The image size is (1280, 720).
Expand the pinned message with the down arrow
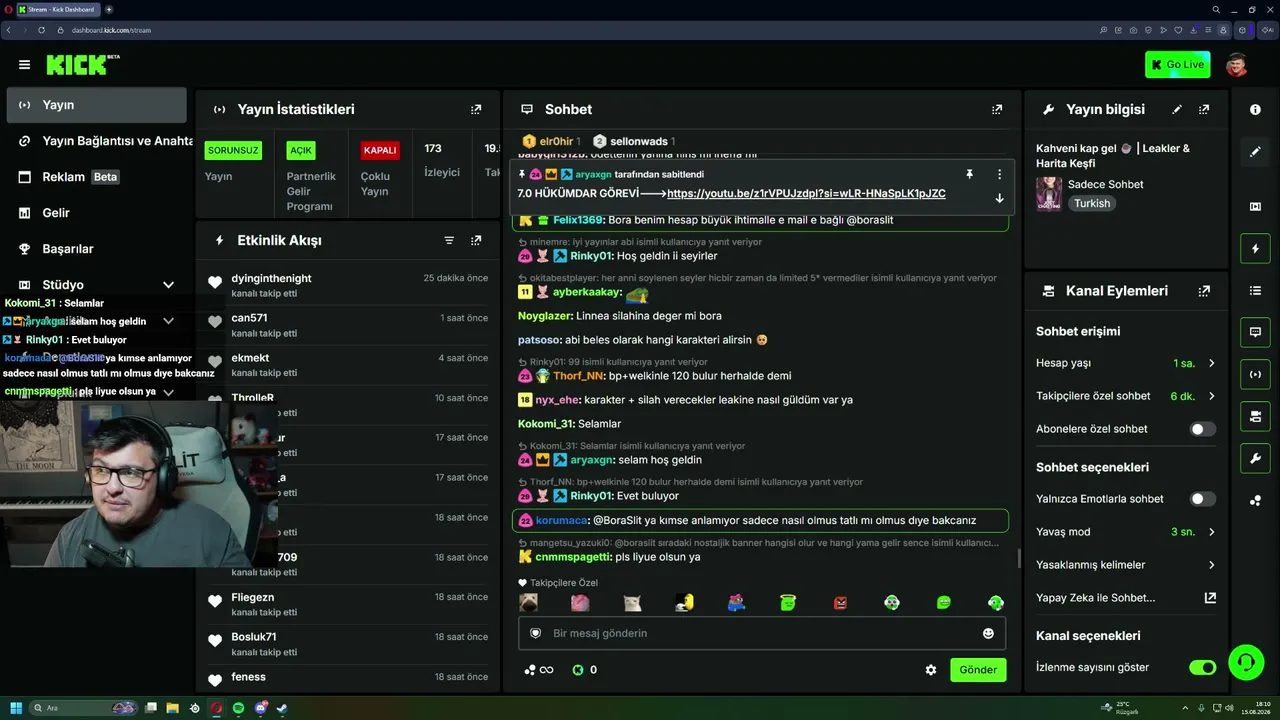(x=999, y=198)
